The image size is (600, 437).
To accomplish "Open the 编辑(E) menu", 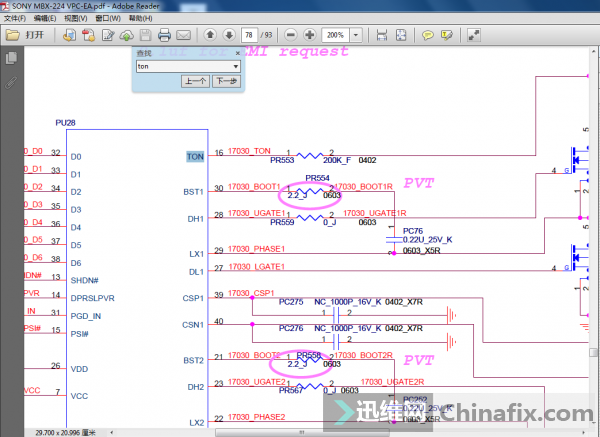I will tap(45, 18).
